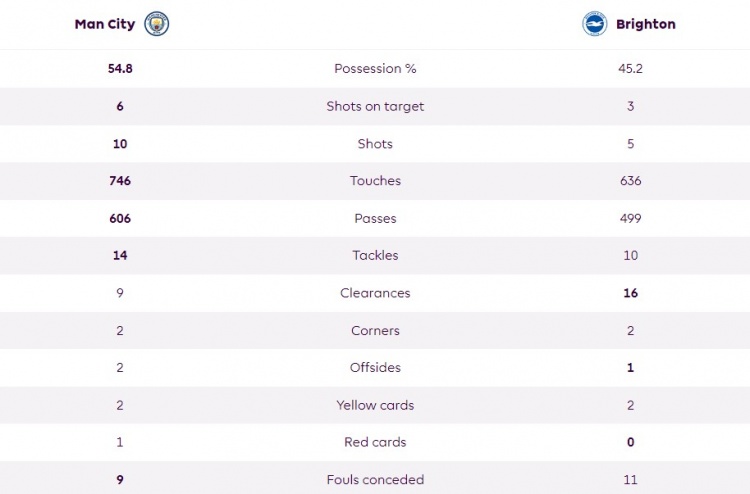Open the Man City team name link
Viewport: 750px width, 494px height.
coord(105,24)
